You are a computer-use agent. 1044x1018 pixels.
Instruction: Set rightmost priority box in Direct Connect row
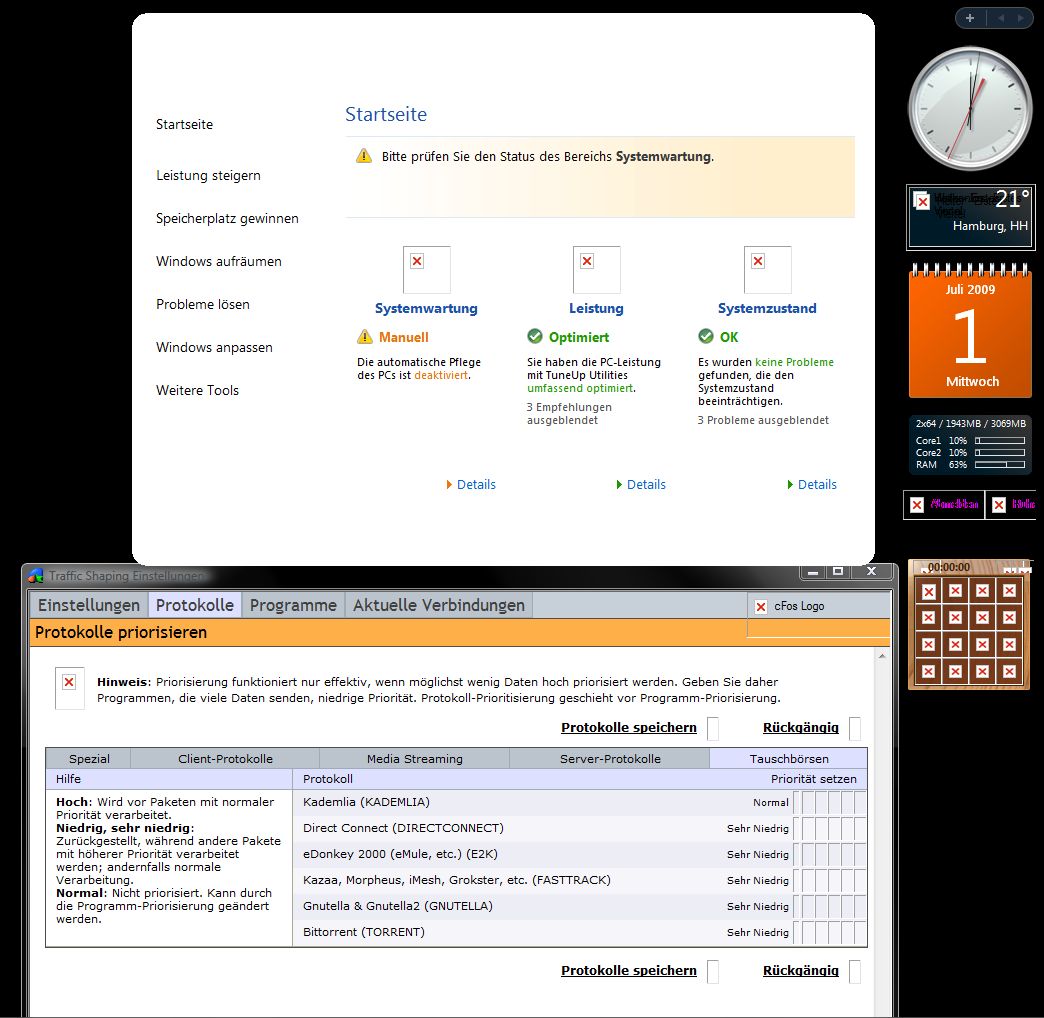pyautogui.click(x=860, y=829)
